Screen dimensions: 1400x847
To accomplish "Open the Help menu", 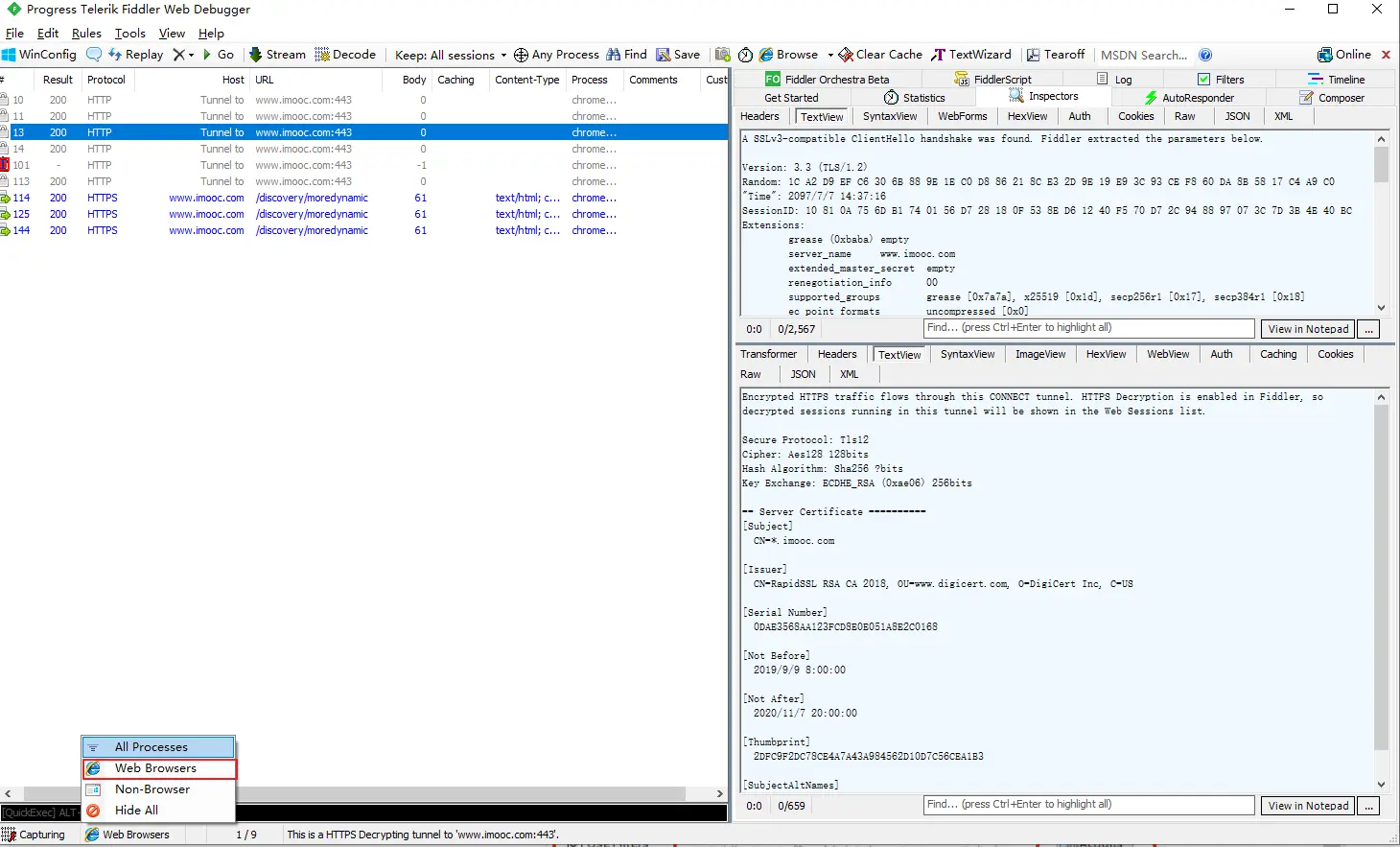I will click(211, 33).
